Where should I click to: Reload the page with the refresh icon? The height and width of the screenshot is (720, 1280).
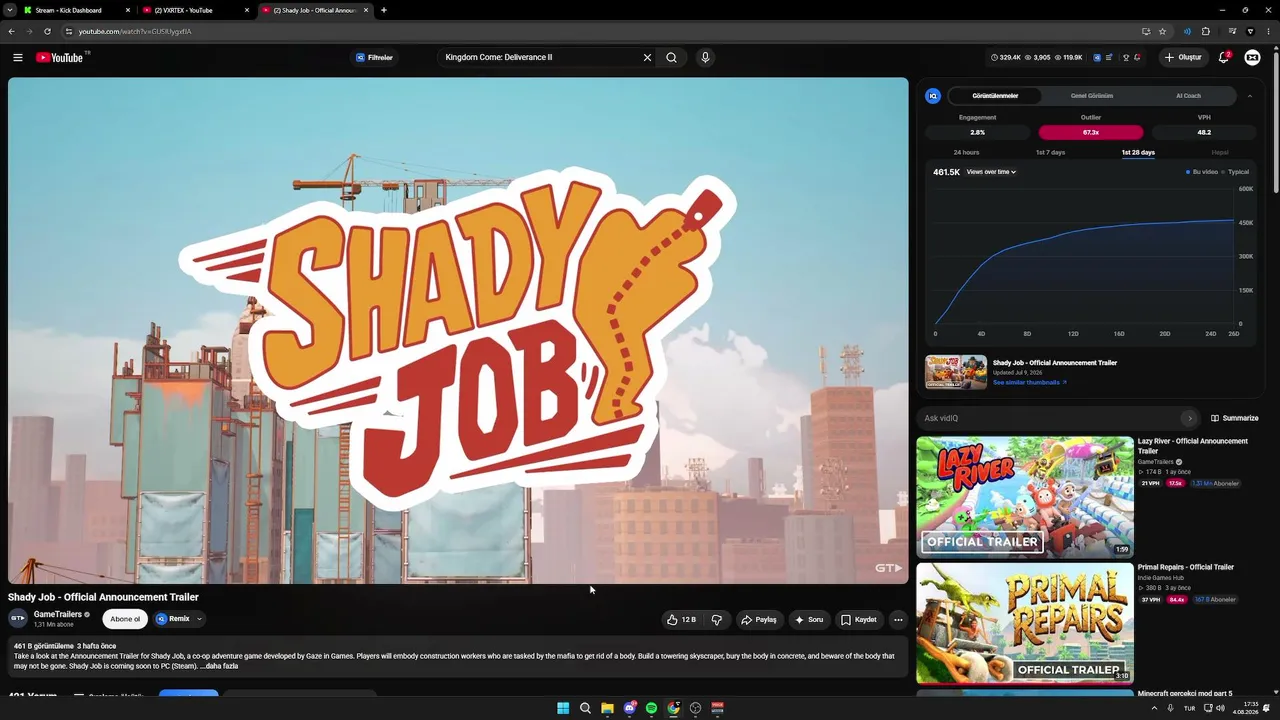(x=47, y=31)
